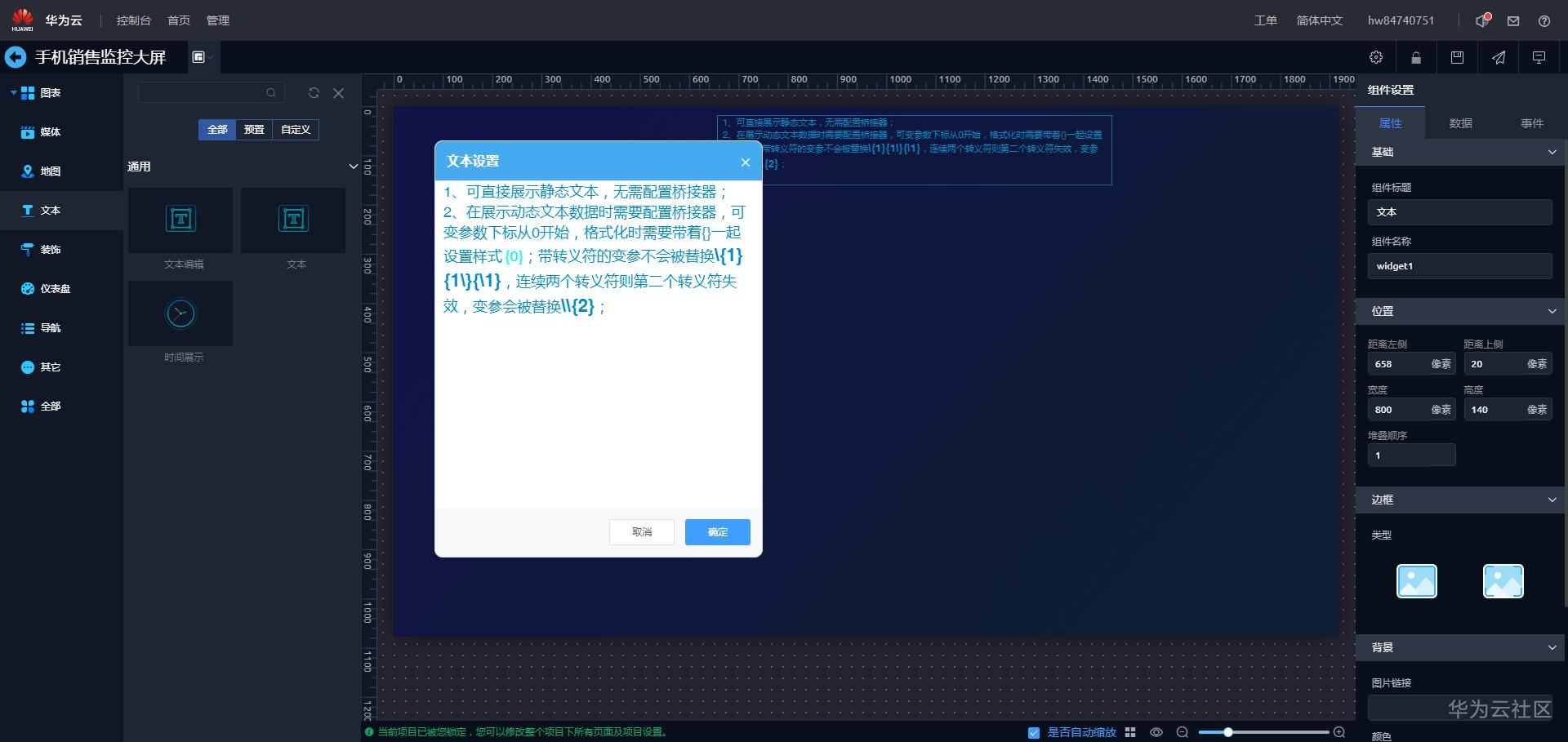
Task: Select 导航 navigation category
Action: coord(61,328)
